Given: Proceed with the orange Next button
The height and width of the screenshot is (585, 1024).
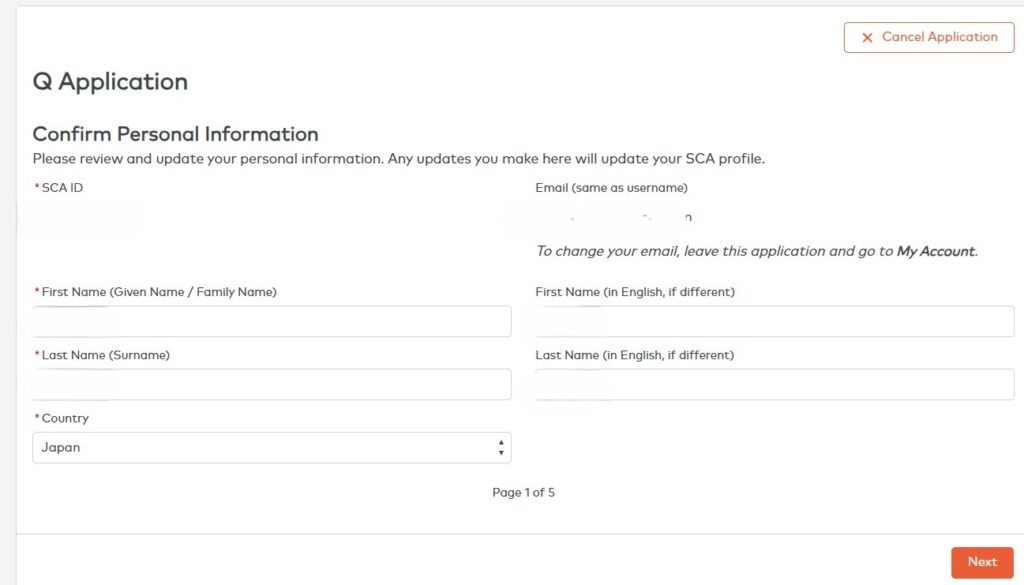Looking at the screenshot, I should click(x=982, y=562).
